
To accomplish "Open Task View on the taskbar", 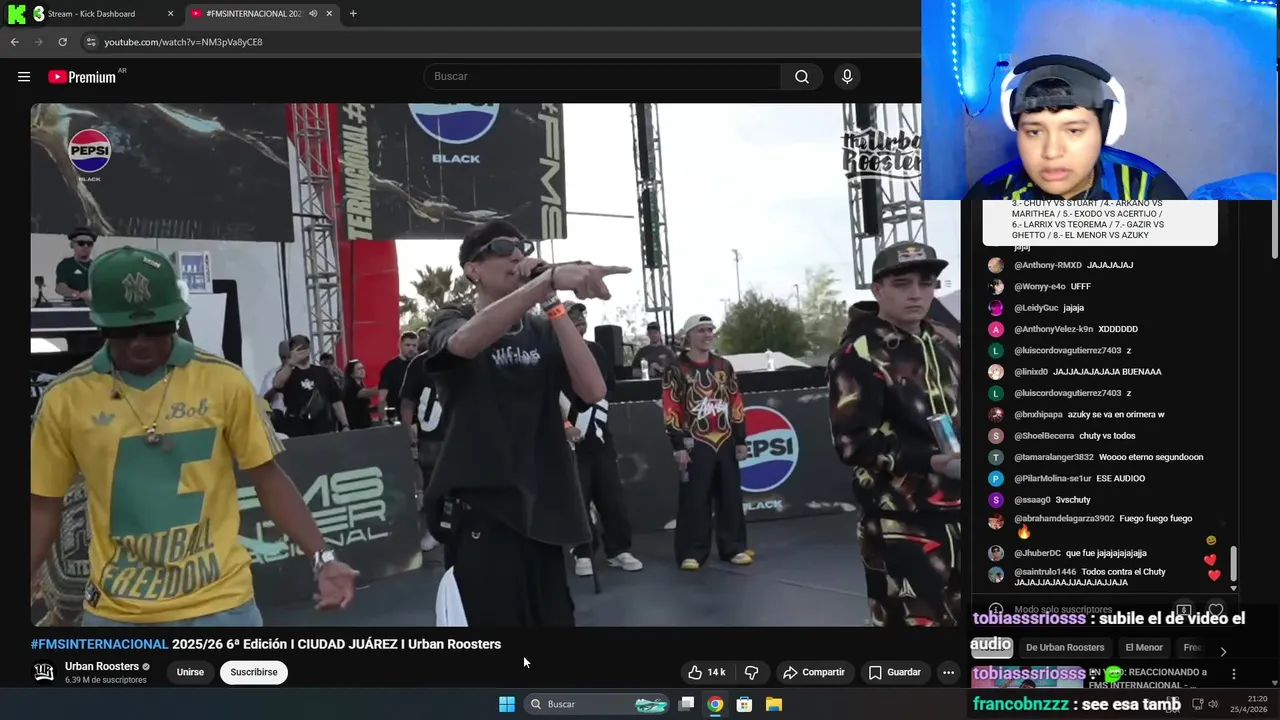I will [x=686, y=704].
